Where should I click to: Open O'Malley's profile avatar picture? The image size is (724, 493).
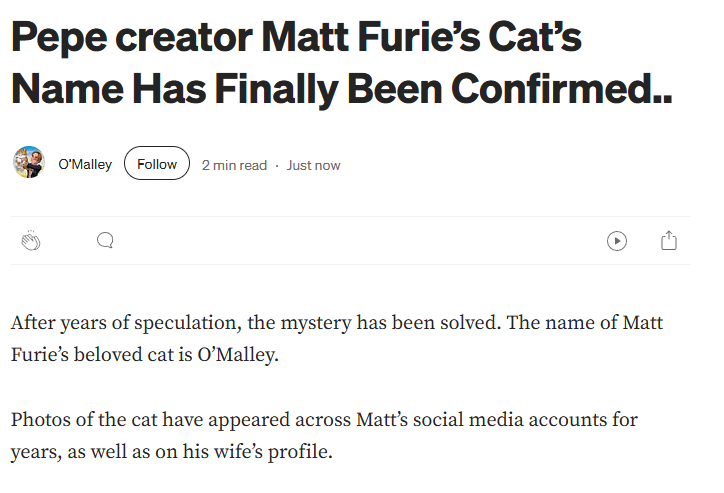[28, 164]
